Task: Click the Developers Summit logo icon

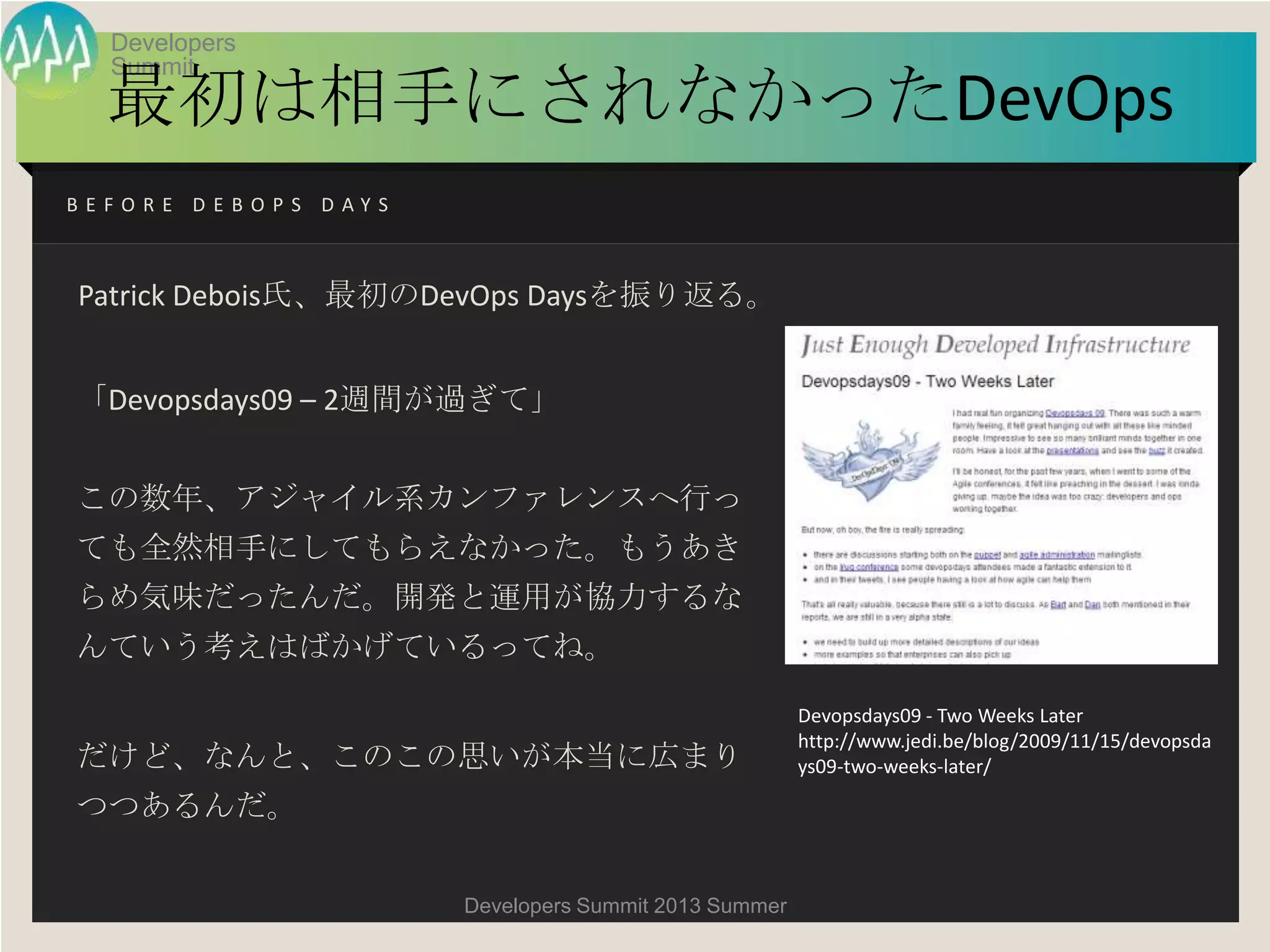Action: (48, 51)
